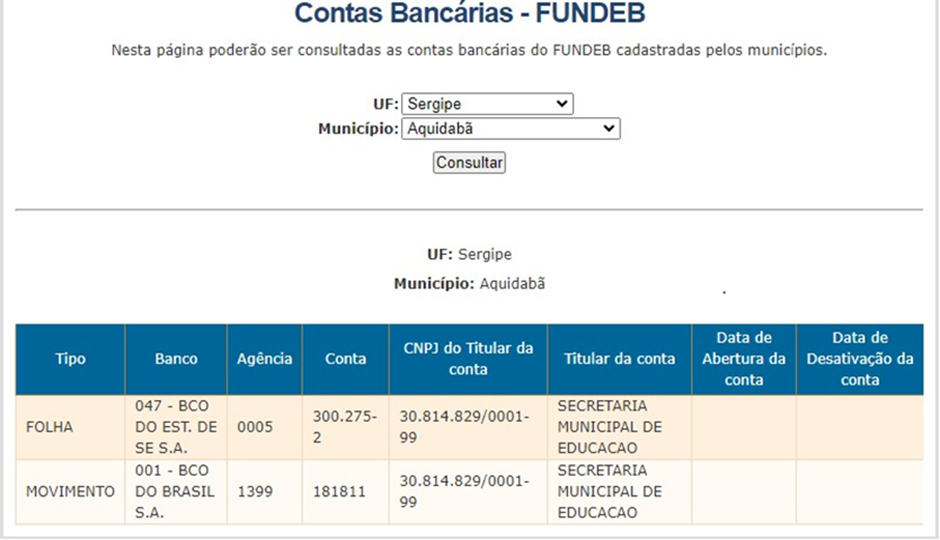Click the Consultar button

click(x=469, y=162)
